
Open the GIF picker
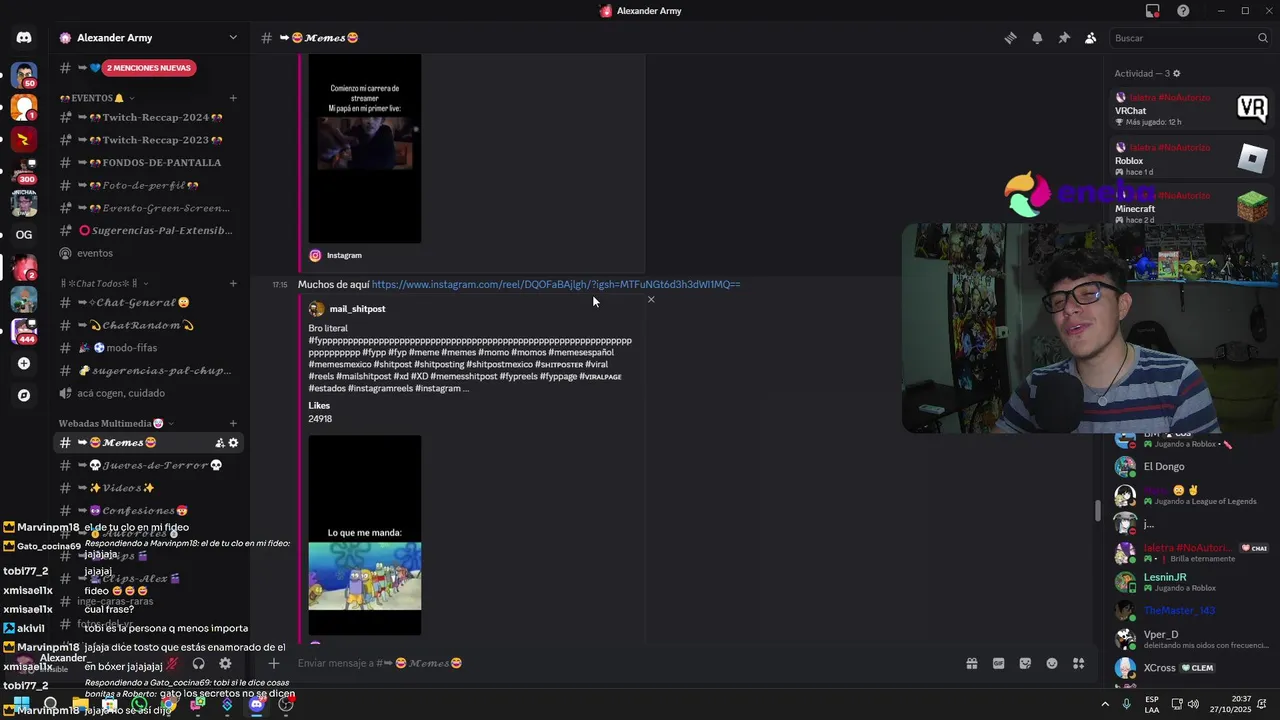tap(998, 663)
